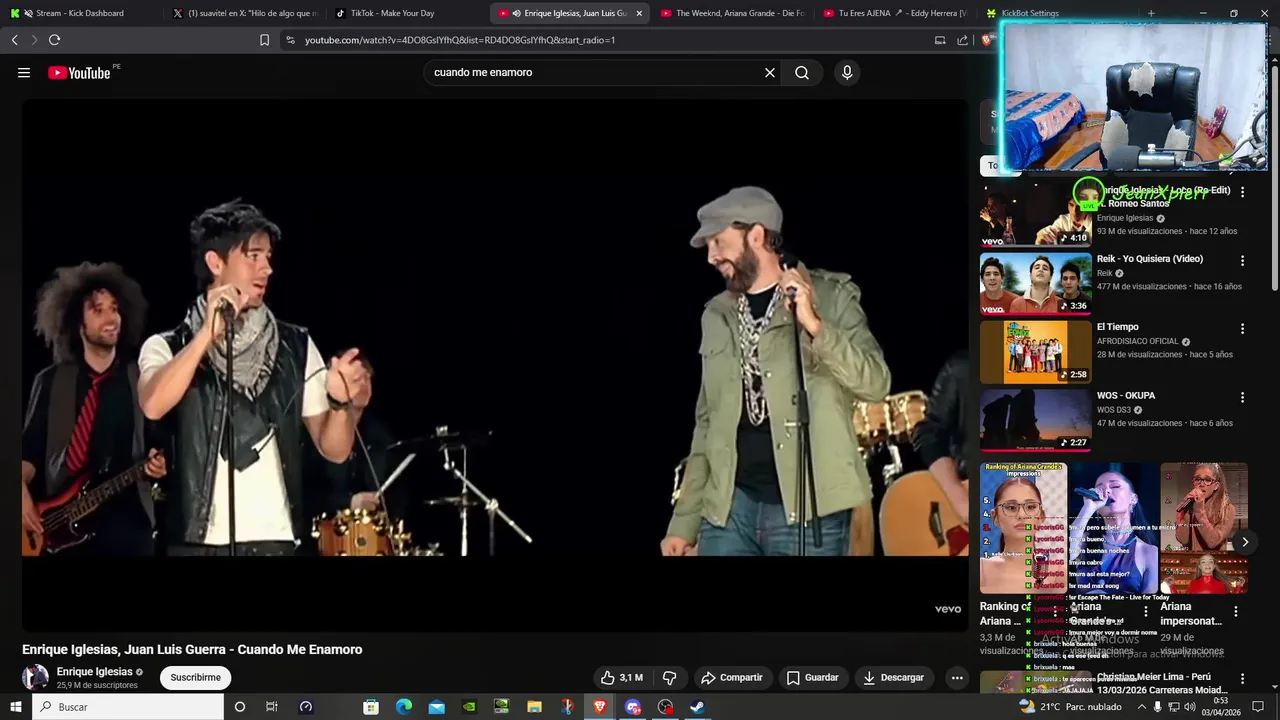Viewport: 1280px width, 720px height.
Task: Reload the page
Action: pos(54,40)
